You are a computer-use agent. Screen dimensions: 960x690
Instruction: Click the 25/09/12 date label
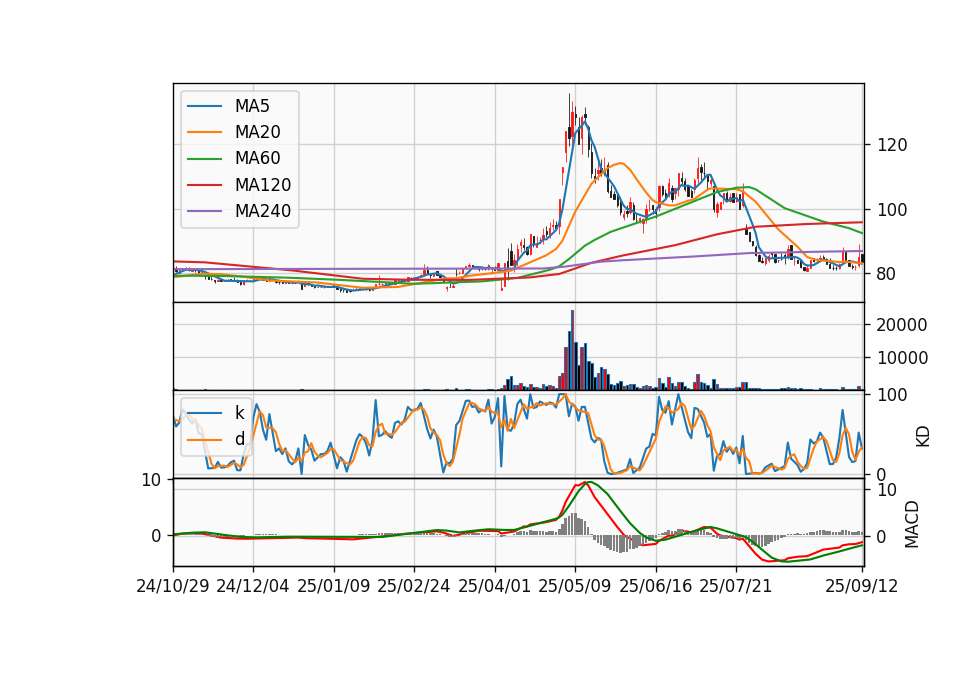861,586
